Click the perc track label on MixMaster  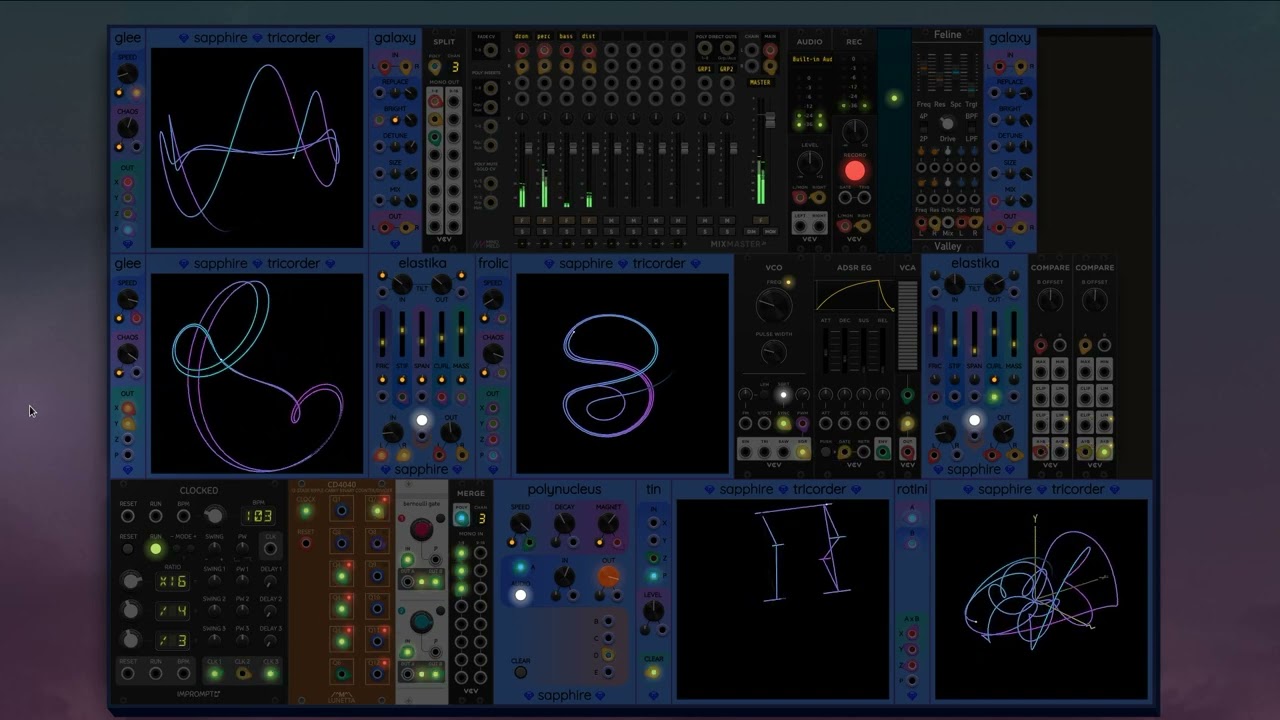[544, 37]
